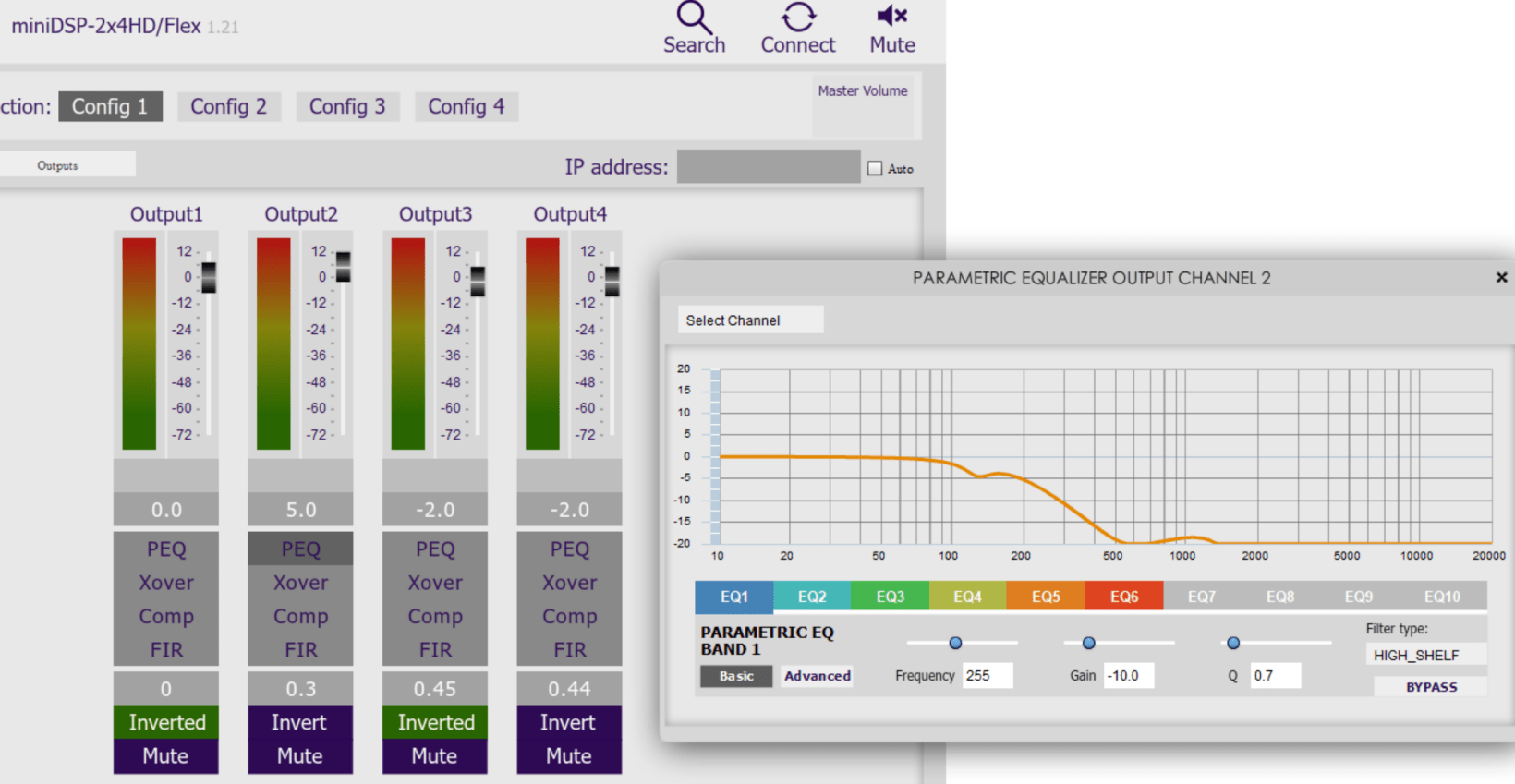Select the EQ3 band tab
This screenshot has height=784, width=1515.
tap(890, 597)
